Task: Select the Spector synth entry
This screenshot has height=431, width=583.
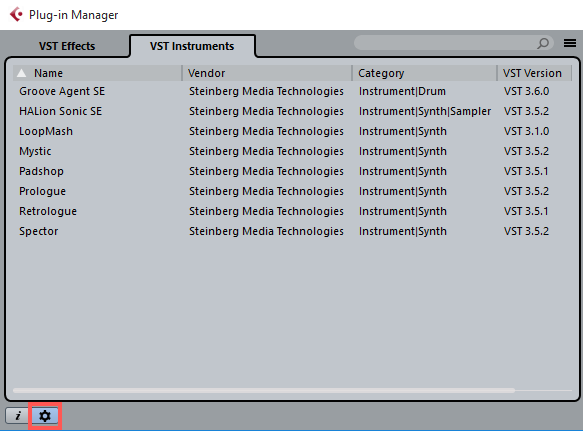Action: click(x=292, y=231)
